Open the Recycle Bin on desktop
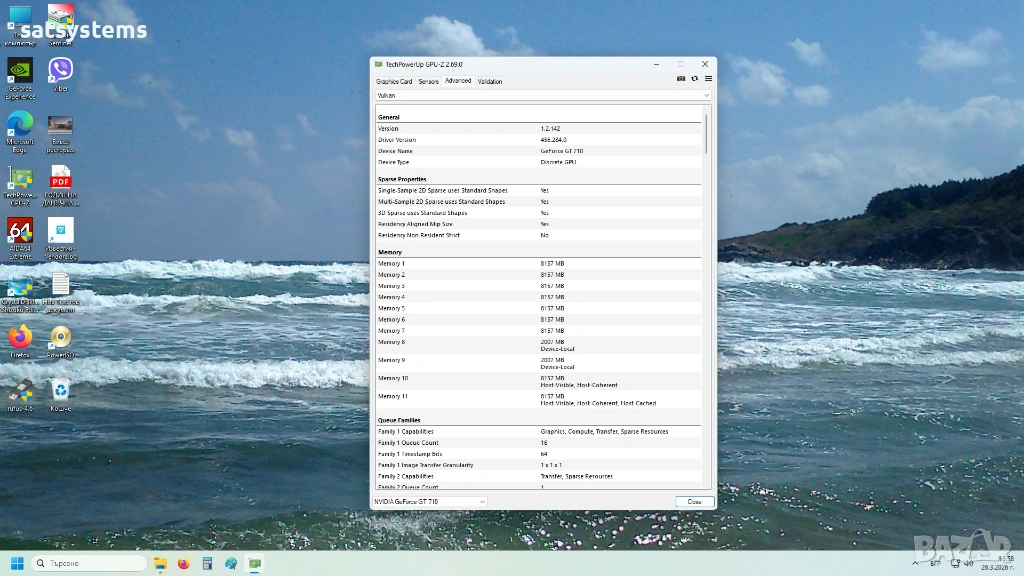Screen dimensions: 1024x576 point(60,390)
